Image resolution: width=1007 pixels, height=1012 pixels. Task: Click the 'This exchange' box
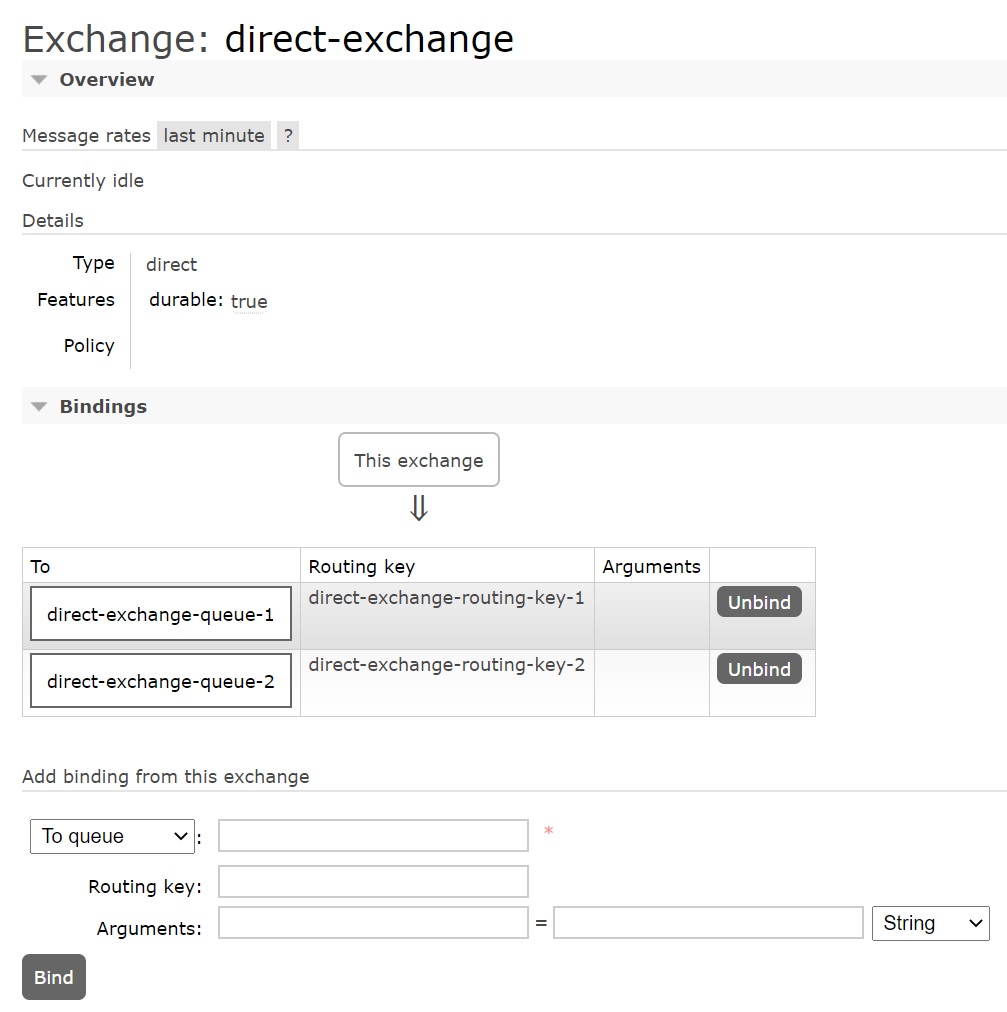pos(418,460)
